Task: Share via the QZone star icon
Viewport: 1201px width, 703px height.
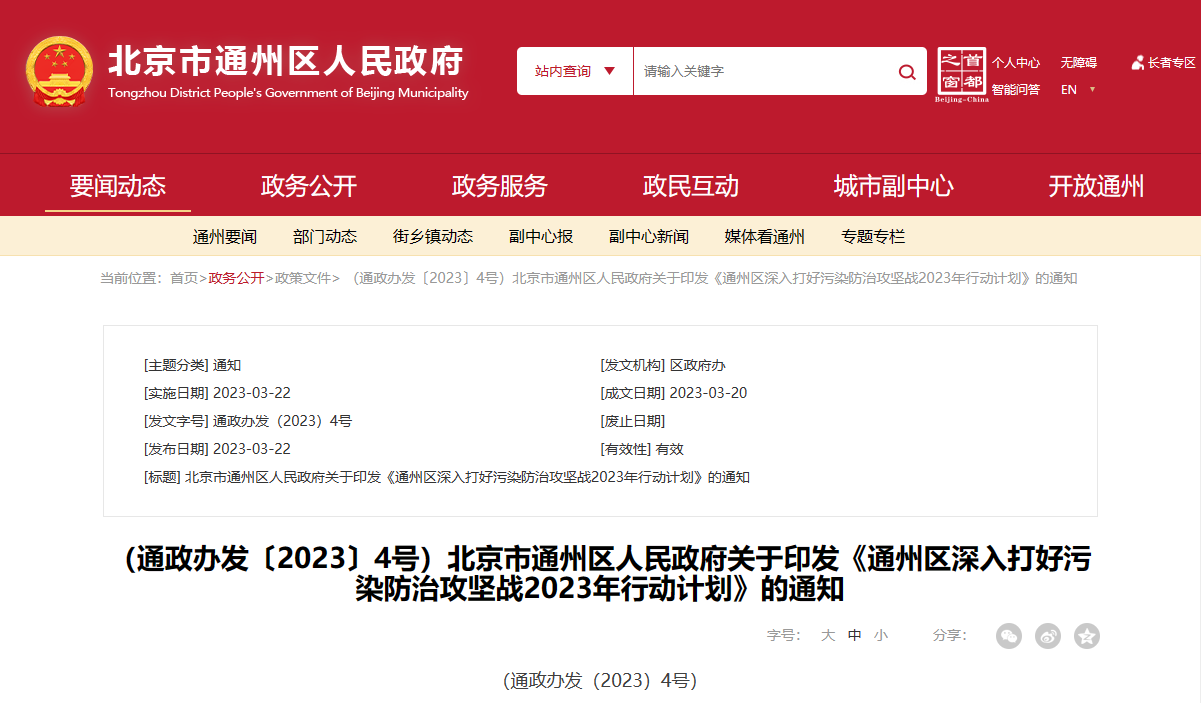Action: (x=1086, y=636)
